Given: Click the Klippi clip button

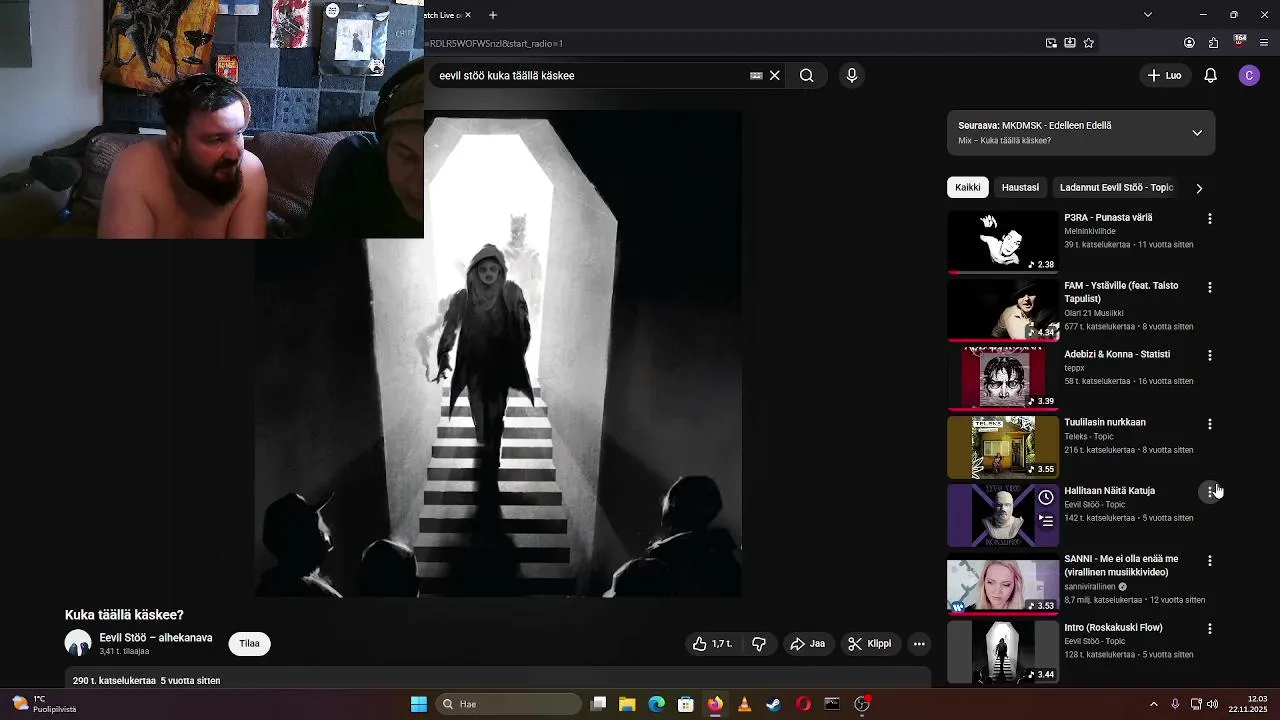Looking at the screenshot, I should pyautogui.click(x=869, y=644).
